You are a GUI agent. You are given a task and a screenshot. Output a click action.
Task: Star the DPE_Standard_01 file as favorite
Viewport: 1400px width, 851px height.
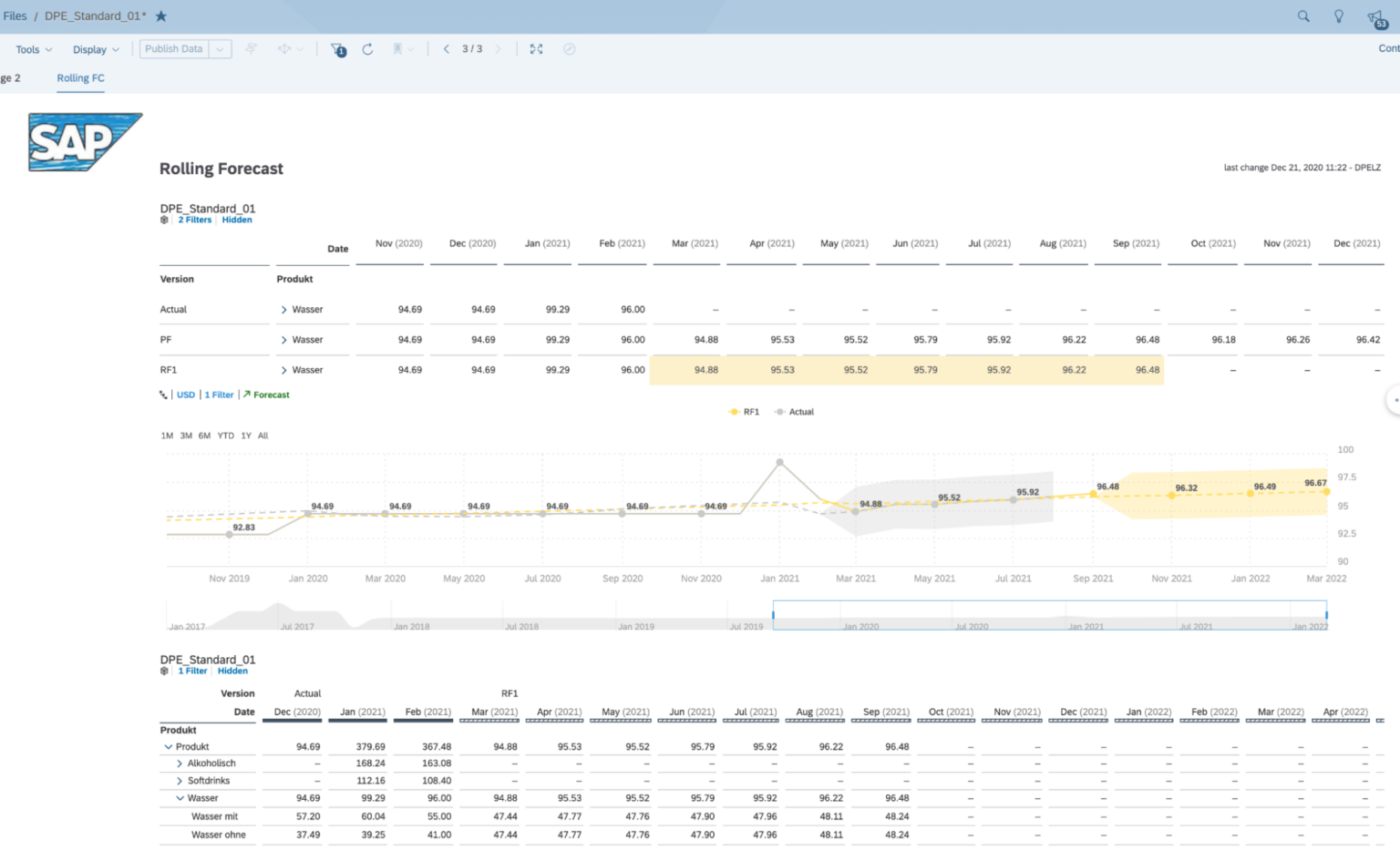coord(160,15)
